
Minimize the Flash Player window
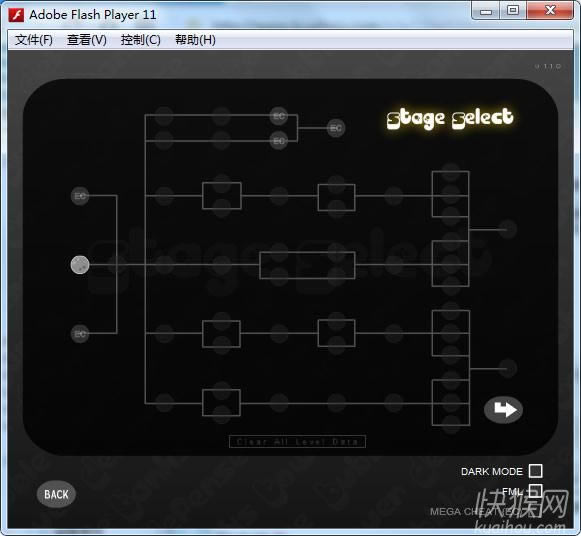point(486,11)
